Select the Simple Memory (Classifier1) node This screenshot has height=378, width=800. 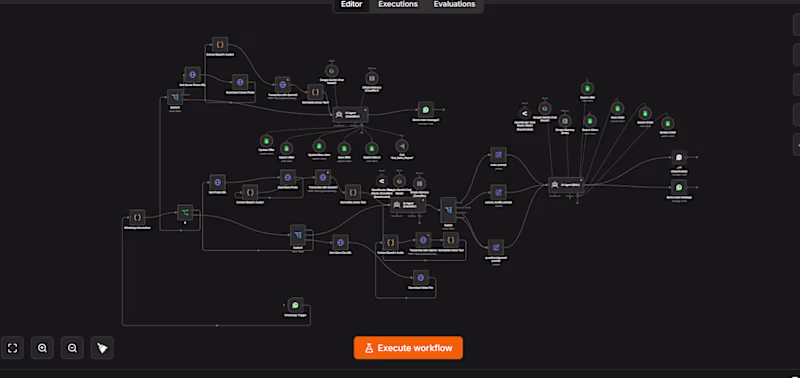(372, 78)
